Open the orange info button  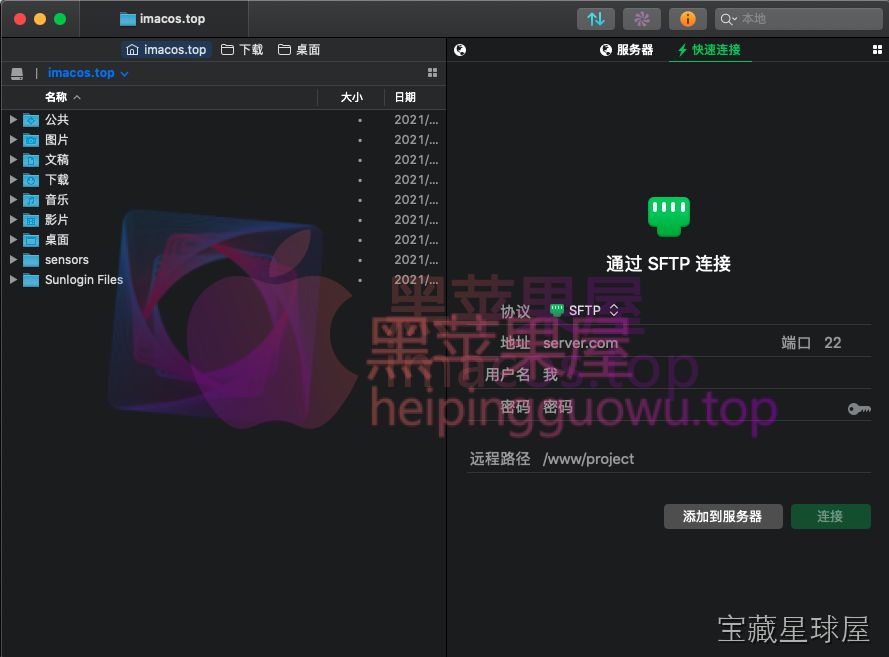click(688, 19)
